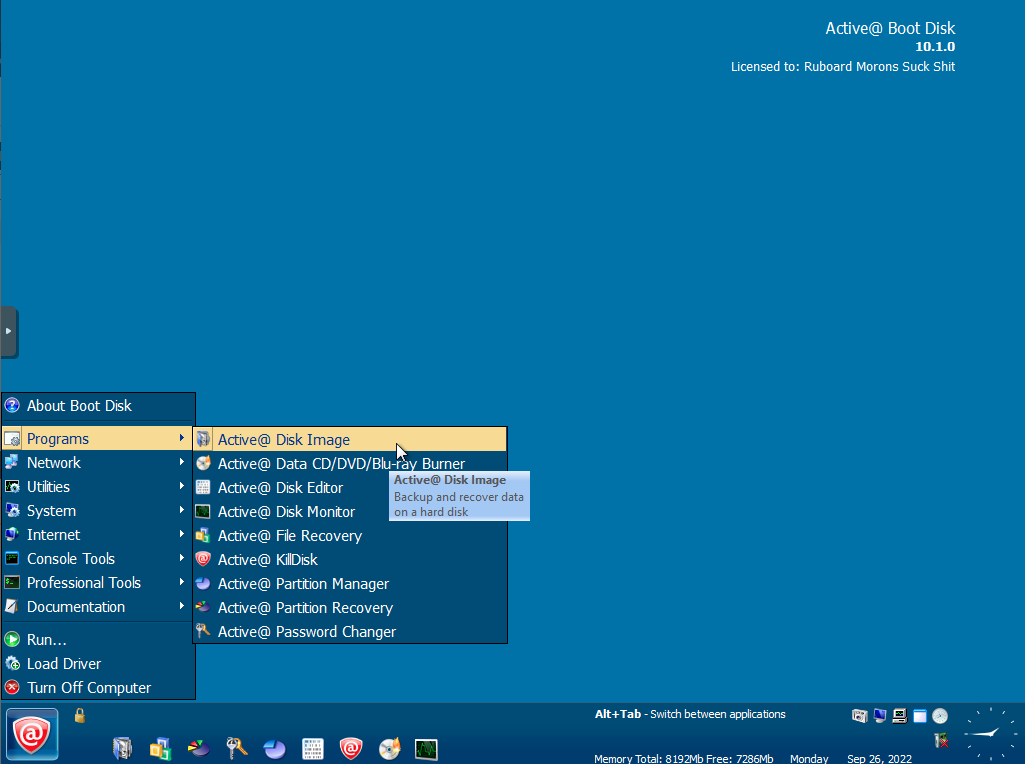Click Turn Off Computer
The width and height of the screenshot is (1025, 764).
click(89, 688)
